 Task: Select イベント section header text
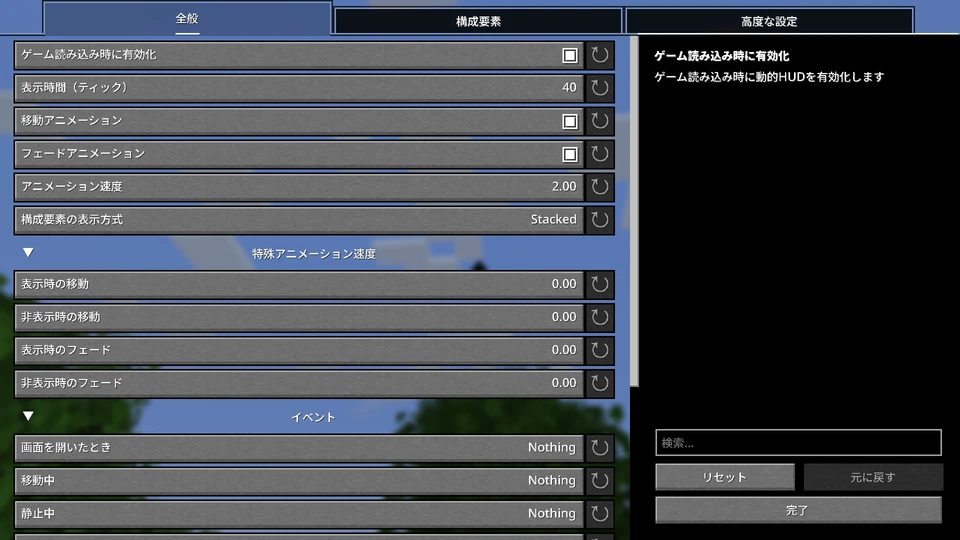pos(313,417)
